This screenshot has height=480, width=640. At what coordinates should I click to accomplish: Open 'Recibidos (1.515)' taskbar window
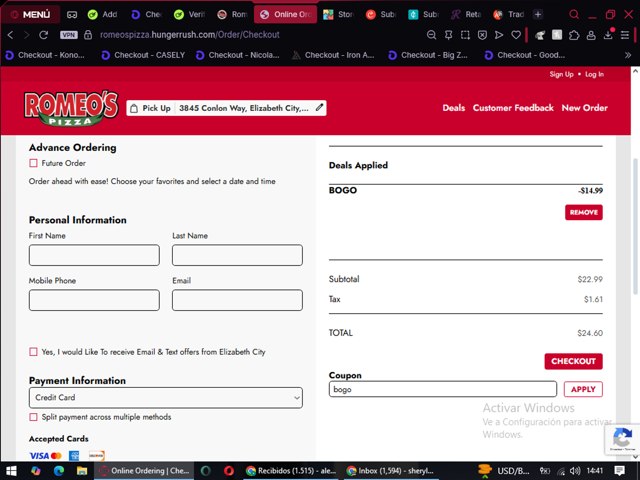click(291, 471)
